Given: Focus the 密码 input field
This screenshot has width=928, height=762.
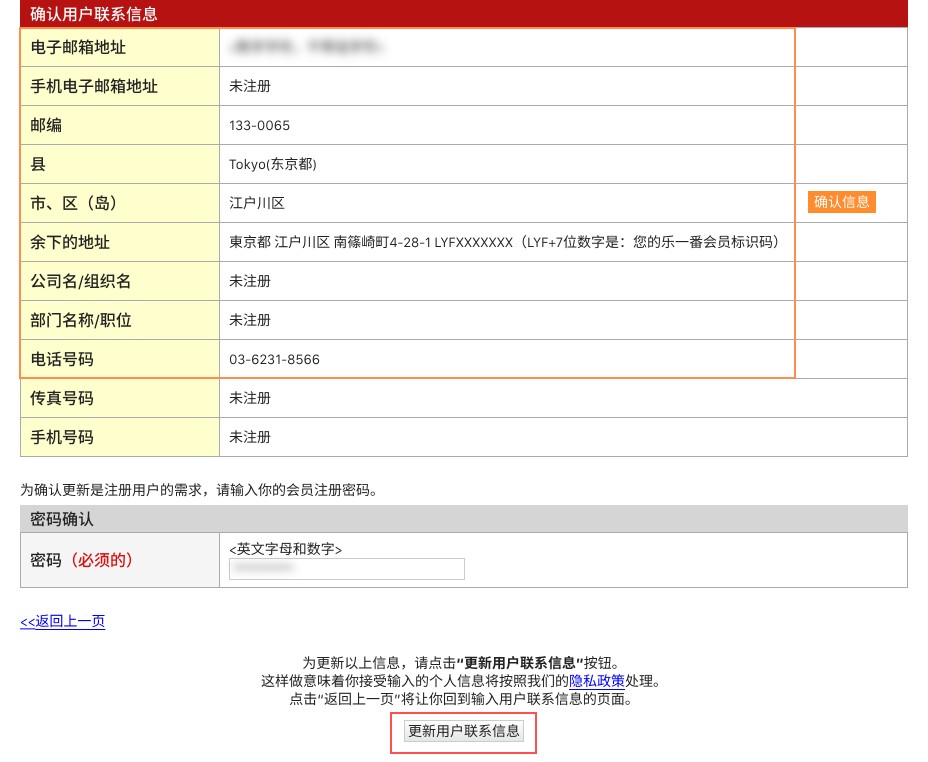Looking at the screenshot, I should click(x=347, y=569).
